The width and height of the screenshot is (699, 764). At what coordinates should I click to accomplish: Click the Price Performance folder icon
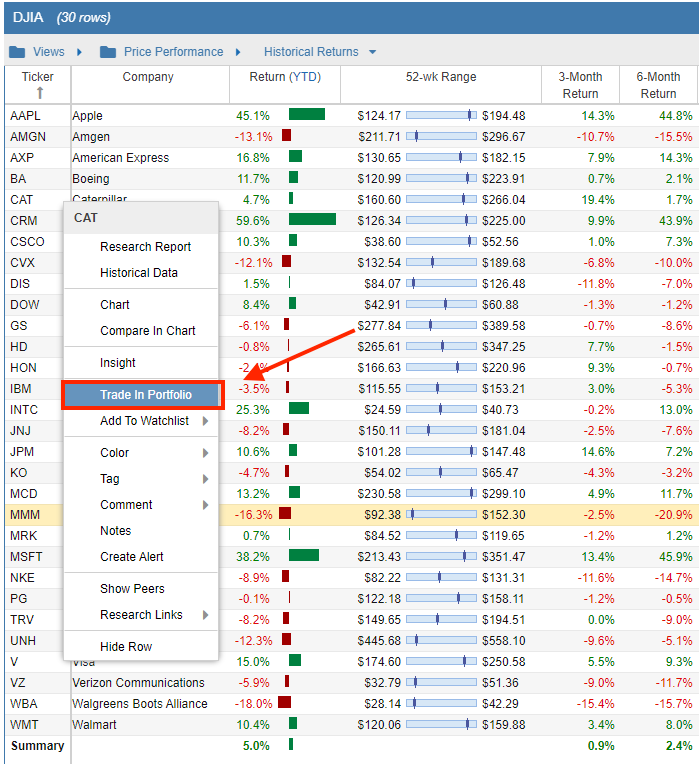[108, 52]
